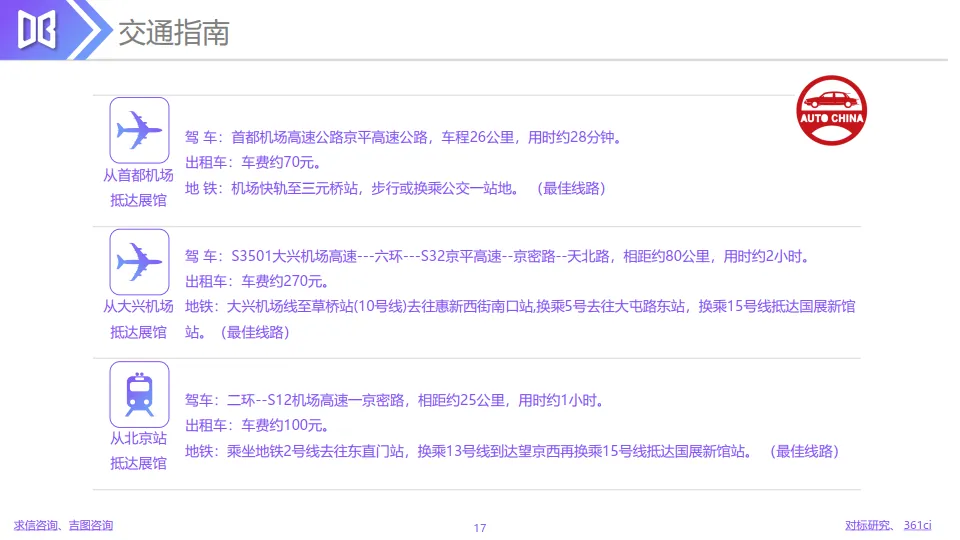Click 出租车: 车费约70元 line
Viewport: 960px width, 540px height.
tap(253, 162)
